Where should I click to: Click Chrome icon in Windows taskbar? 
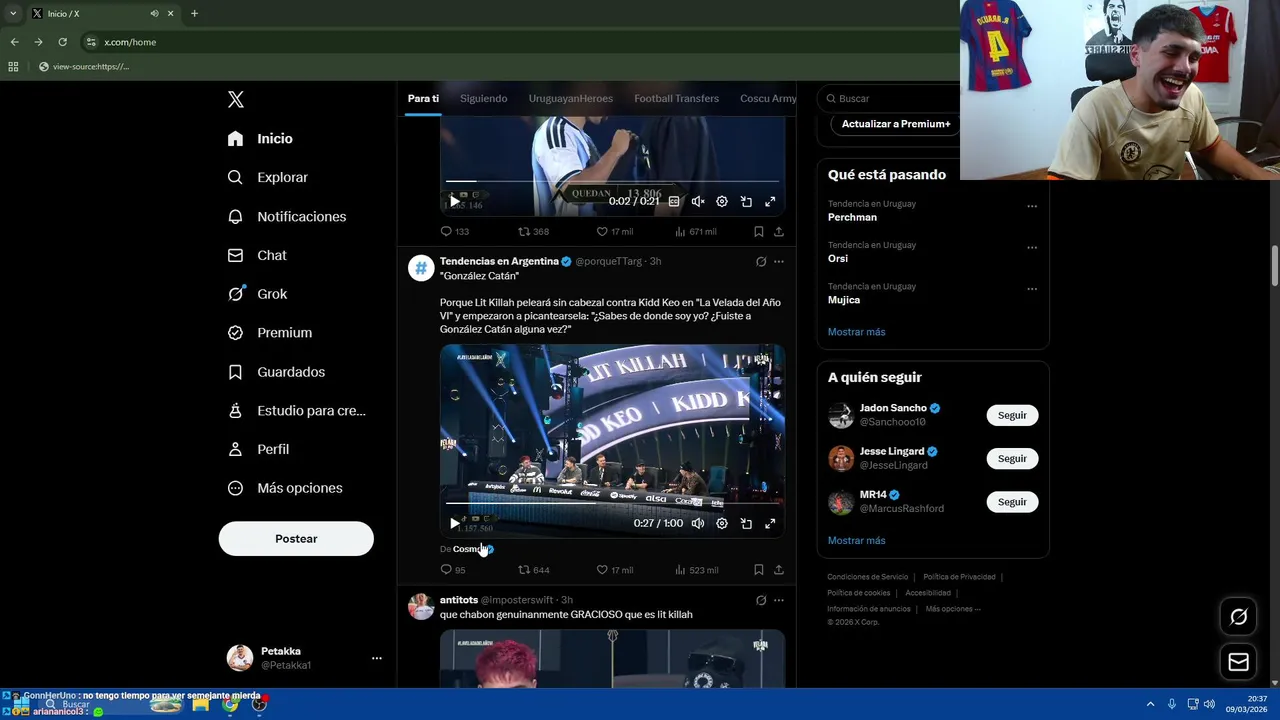click(230, 704)
